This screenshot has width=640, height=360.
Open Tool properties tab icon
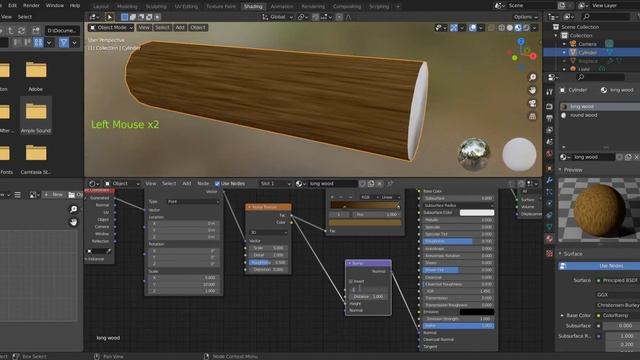pos(549,92)
